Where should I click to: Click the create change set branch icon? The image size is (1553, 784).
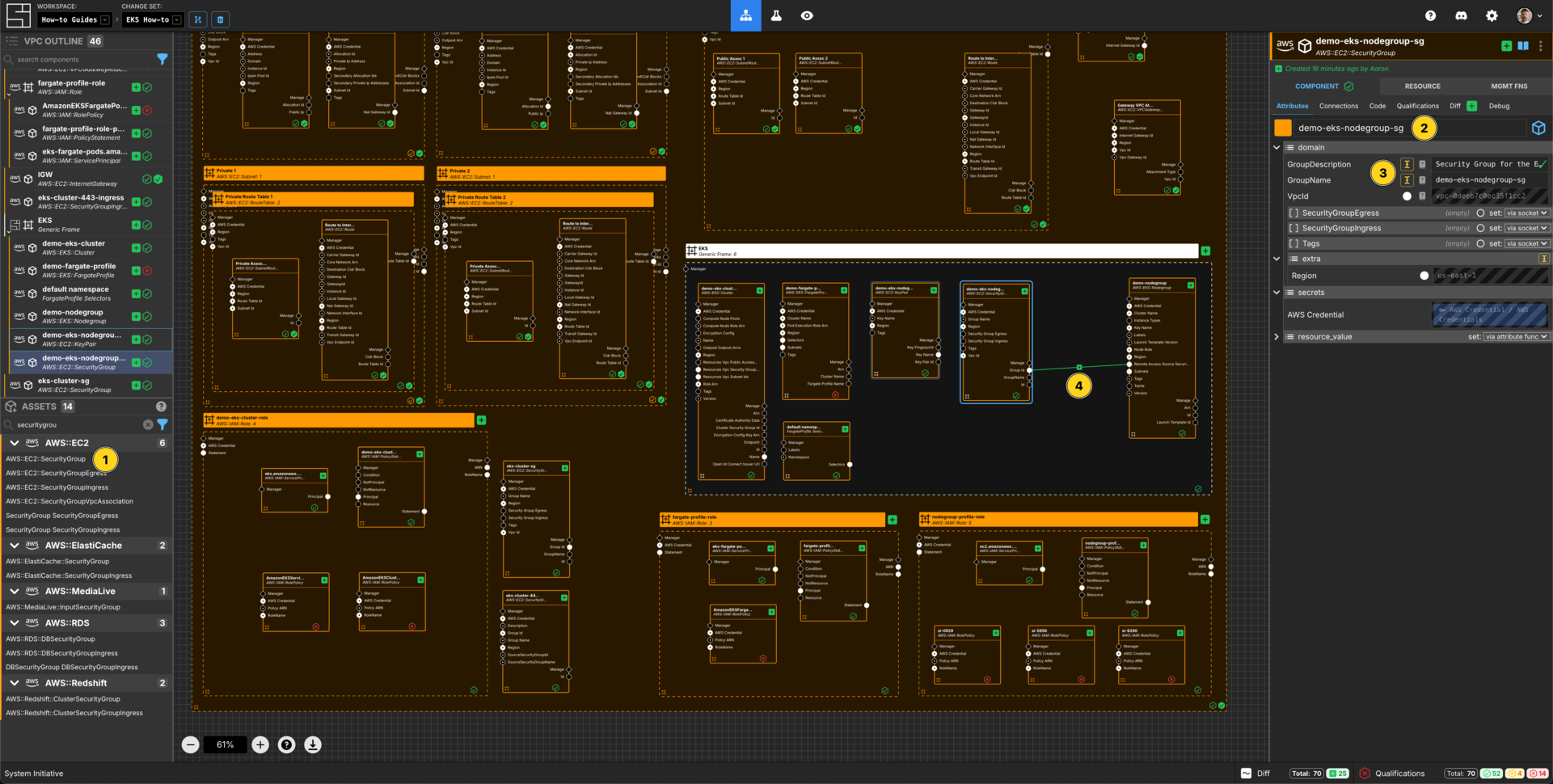(198, 19)
